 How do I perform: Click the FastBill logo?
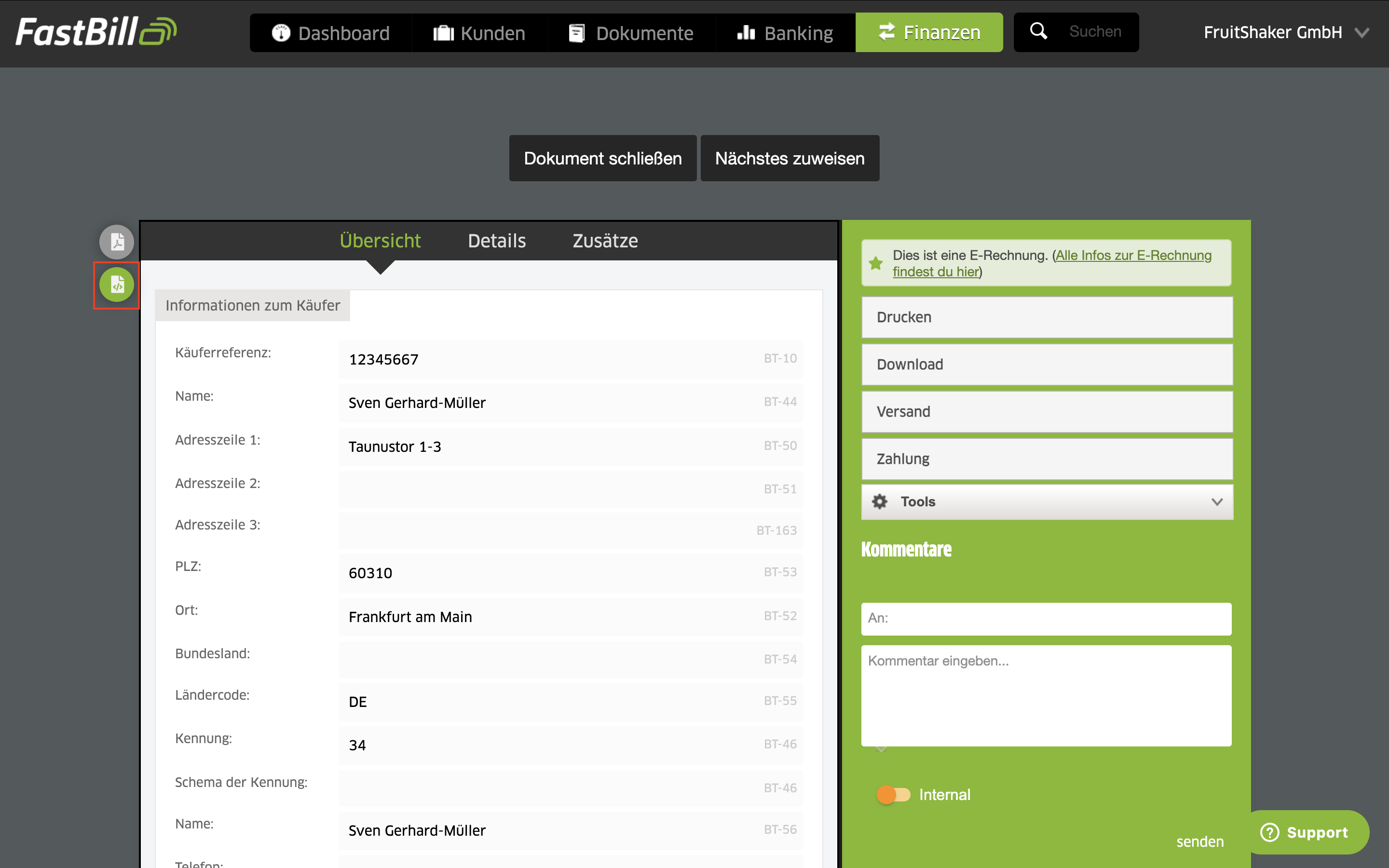pos(96,32)
